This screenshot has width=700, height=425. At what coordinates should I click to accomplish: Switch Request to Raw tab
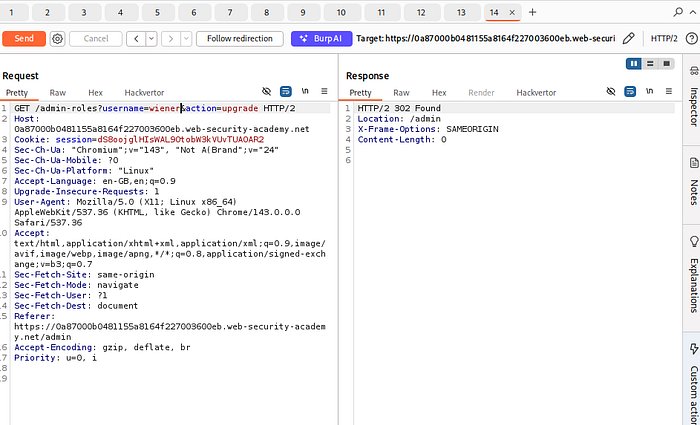pos(58,92)
